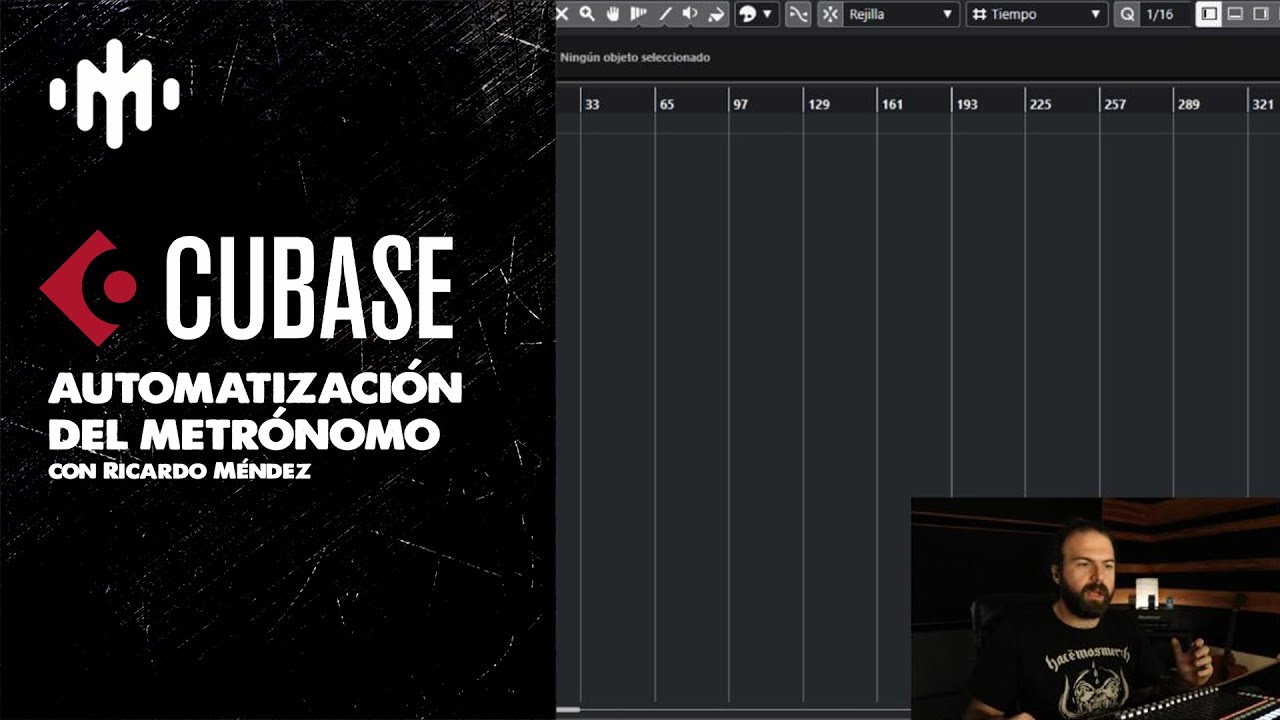
Task: Click the presenter webcam video overlay
Action: click(1095, 608)
